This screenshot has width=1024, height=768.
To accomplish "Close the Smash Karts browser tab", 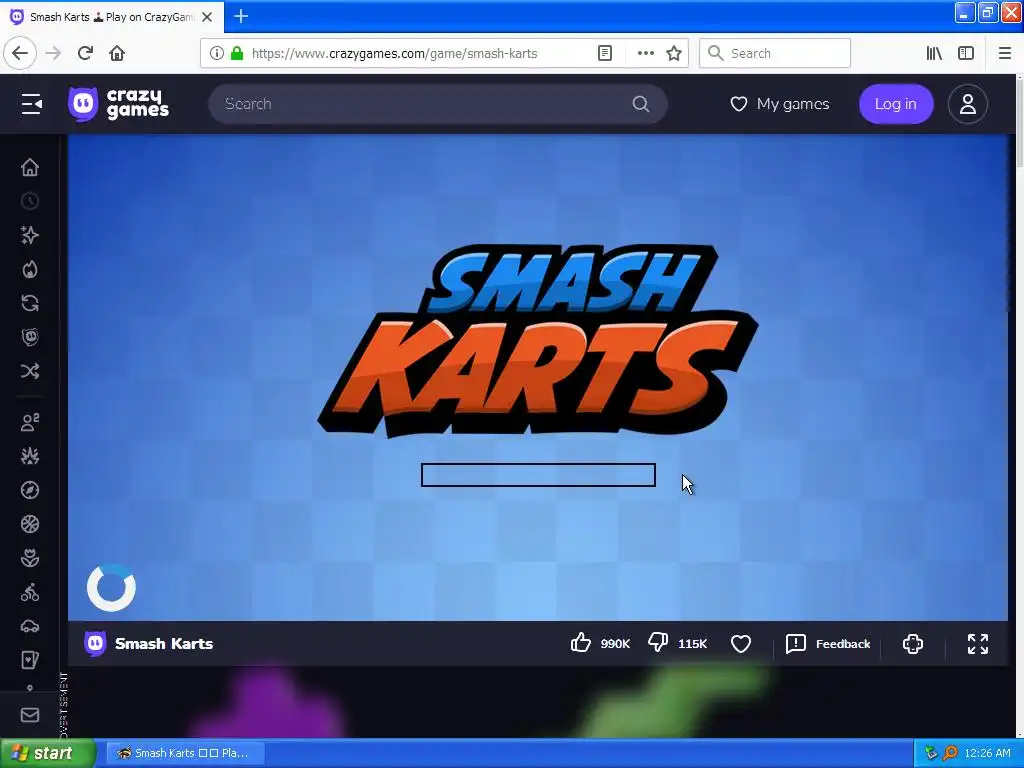I will coord(207,17).
